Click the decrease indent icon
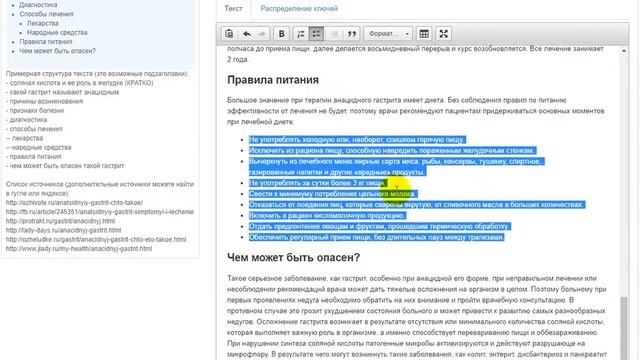This screenshot has width=640, height=360. click(x=334, y=34)
